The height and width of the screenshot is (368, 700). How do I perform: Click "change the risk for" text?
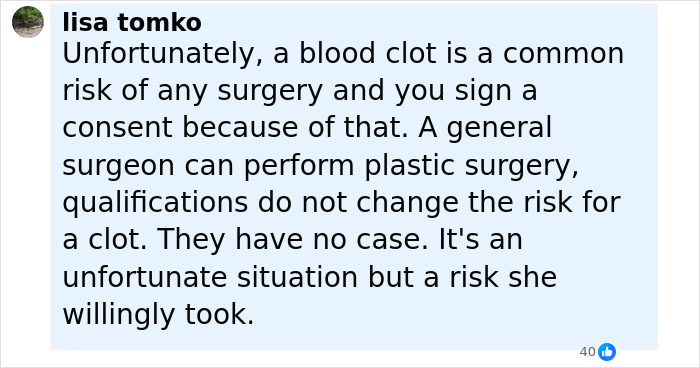click(x=488, y=203)
